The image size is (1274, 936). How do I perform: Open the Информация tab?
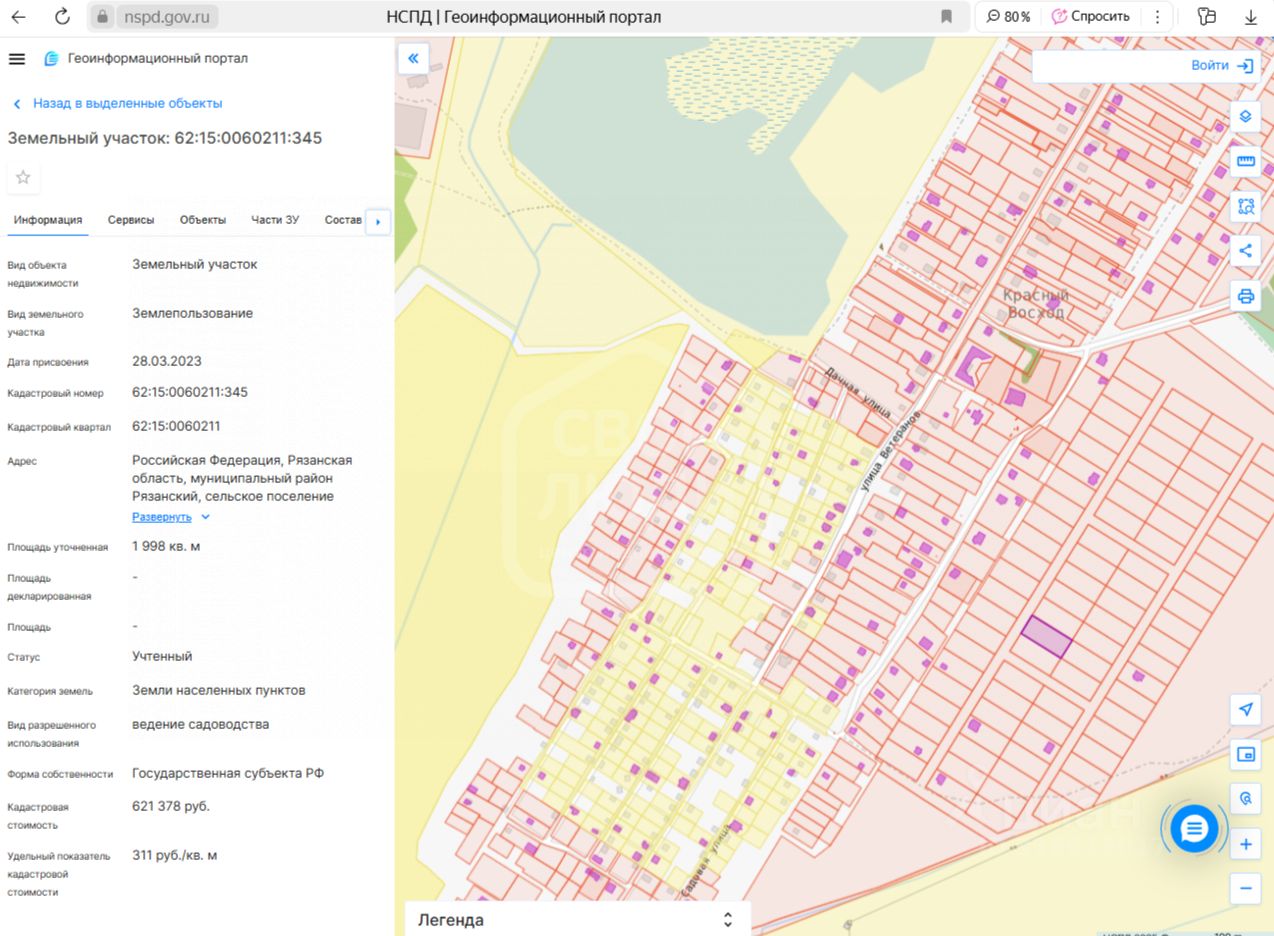point(48,220)
